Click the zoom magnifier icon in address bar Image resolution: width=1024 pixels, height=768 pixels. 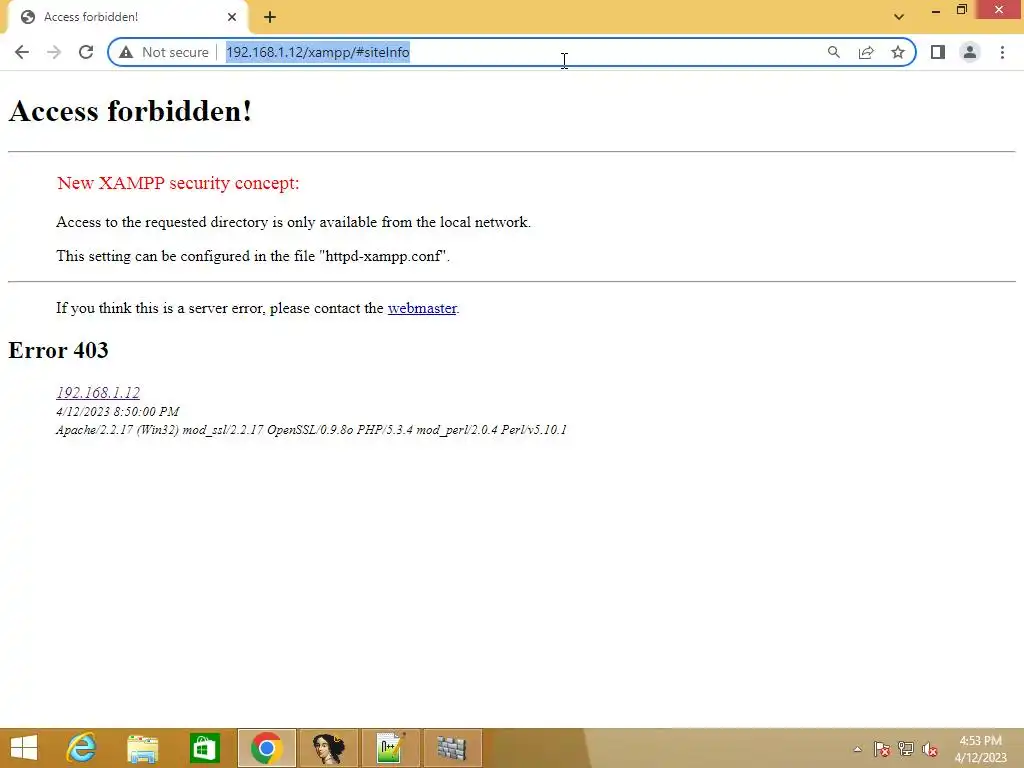coord(833,52)
